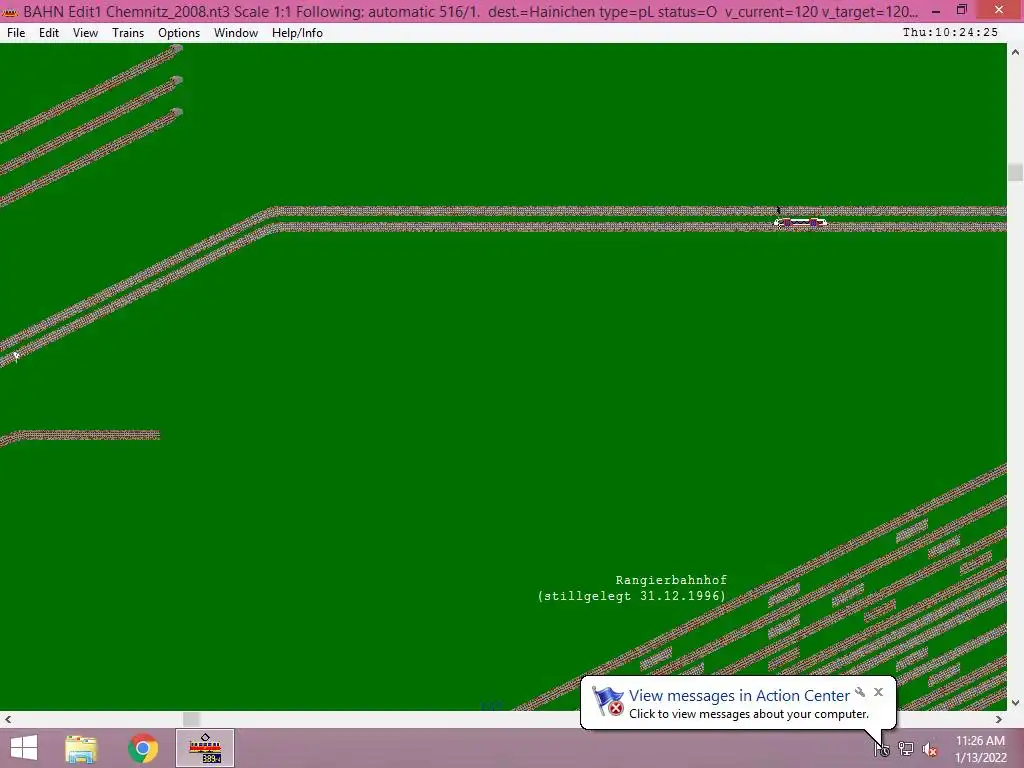This screenshot has height=768, width=1024.
Task: Click the flag icon in Action Center balloon
Action: [x=607, y=701]
